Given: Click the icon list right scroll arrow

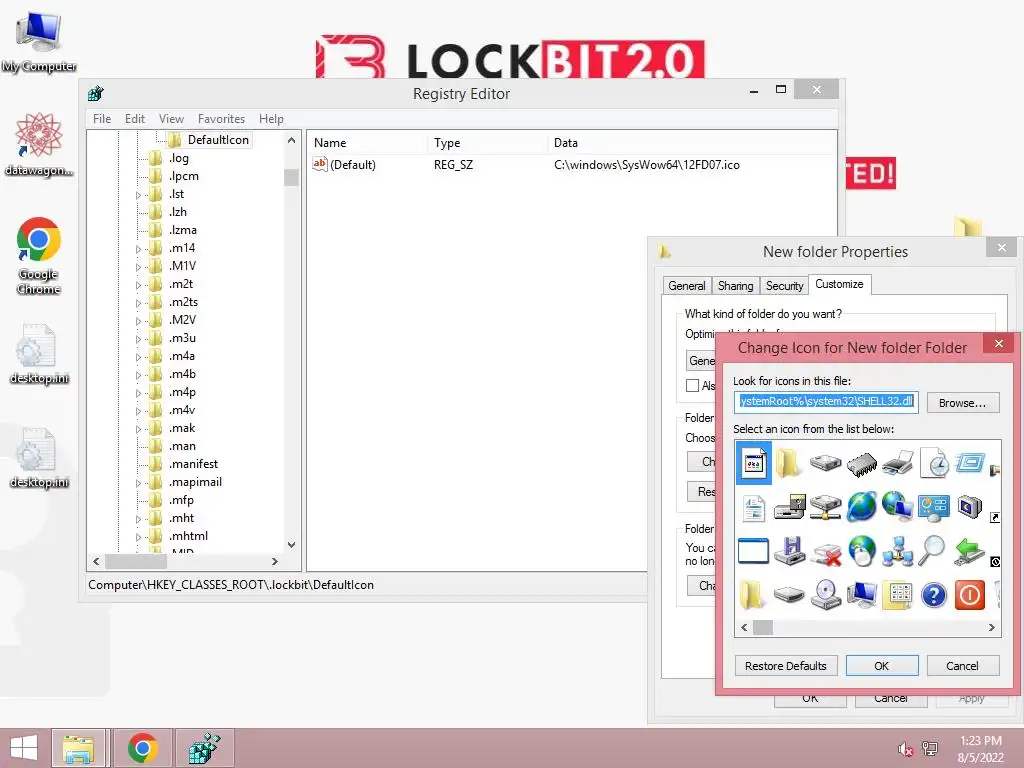Looking at the screenshot, I should 991,628.
